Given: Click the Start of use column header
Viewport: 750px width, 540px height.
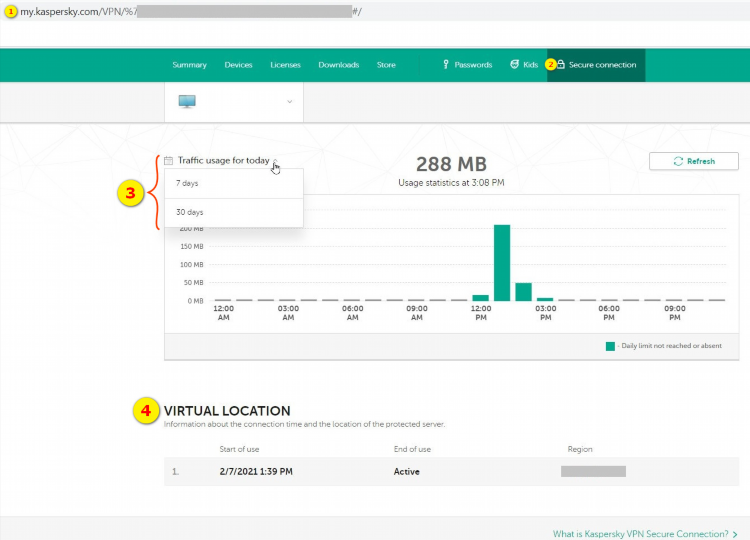Looking at the screenshot, I should (239, 449).
